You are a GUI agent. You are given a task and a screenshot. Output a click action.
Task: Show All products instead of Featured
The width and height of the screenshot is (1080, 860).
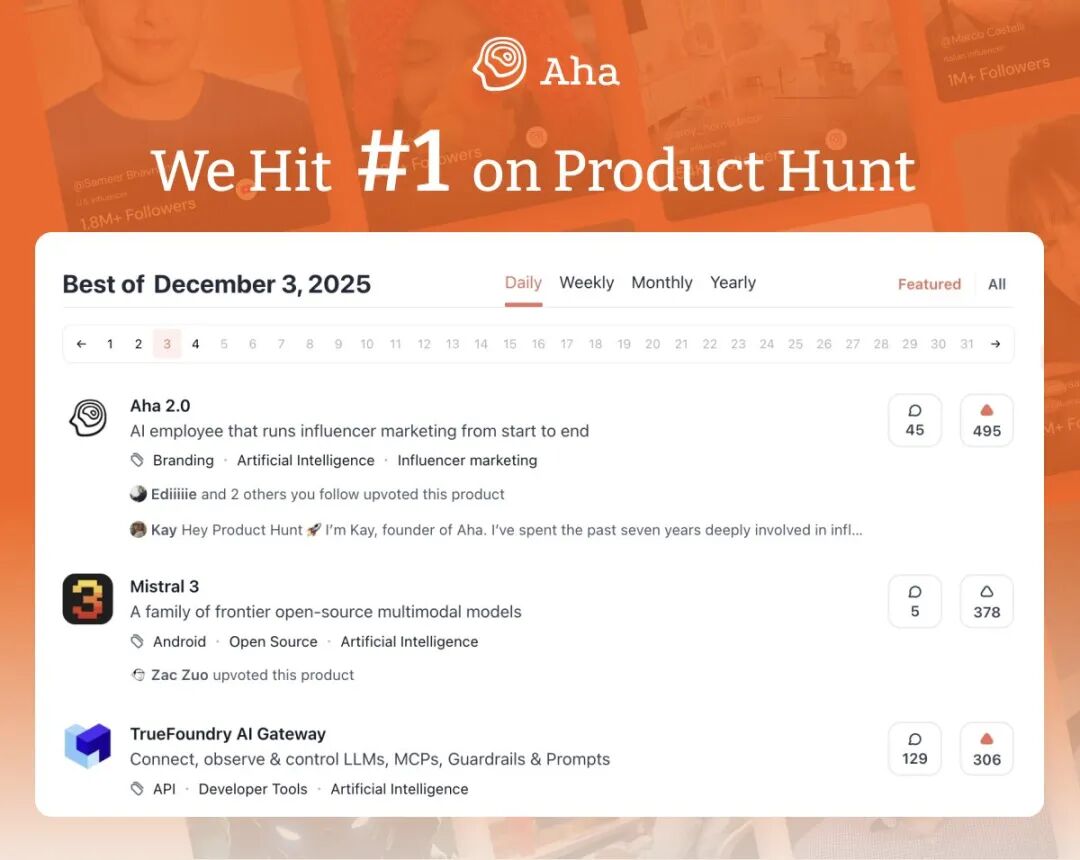(997, 284)
